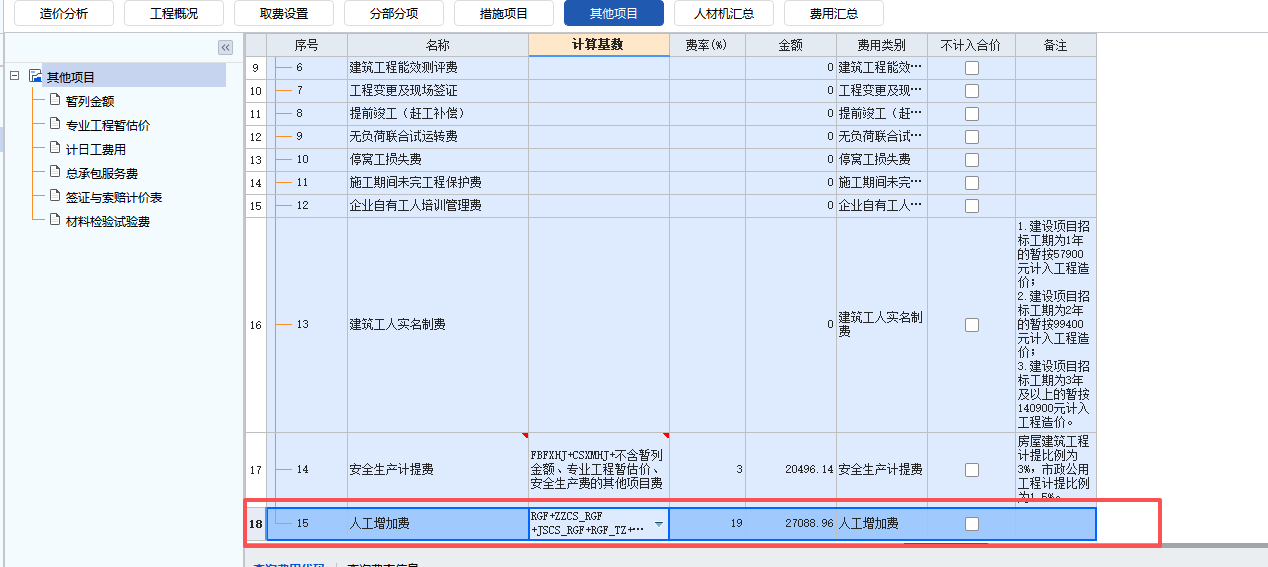Click the 备注 column header
Viewport: 1268px width, 567px height.
click(1055, 45)
